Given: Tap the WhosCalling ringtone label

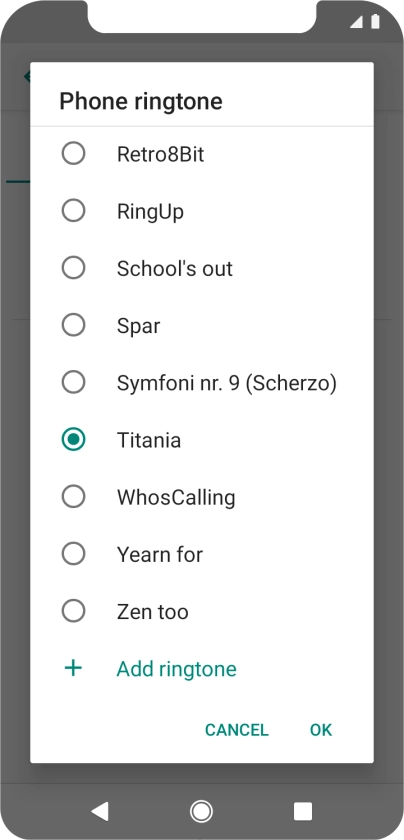Looking at the screenshot, I should click(x=176, y=498).
